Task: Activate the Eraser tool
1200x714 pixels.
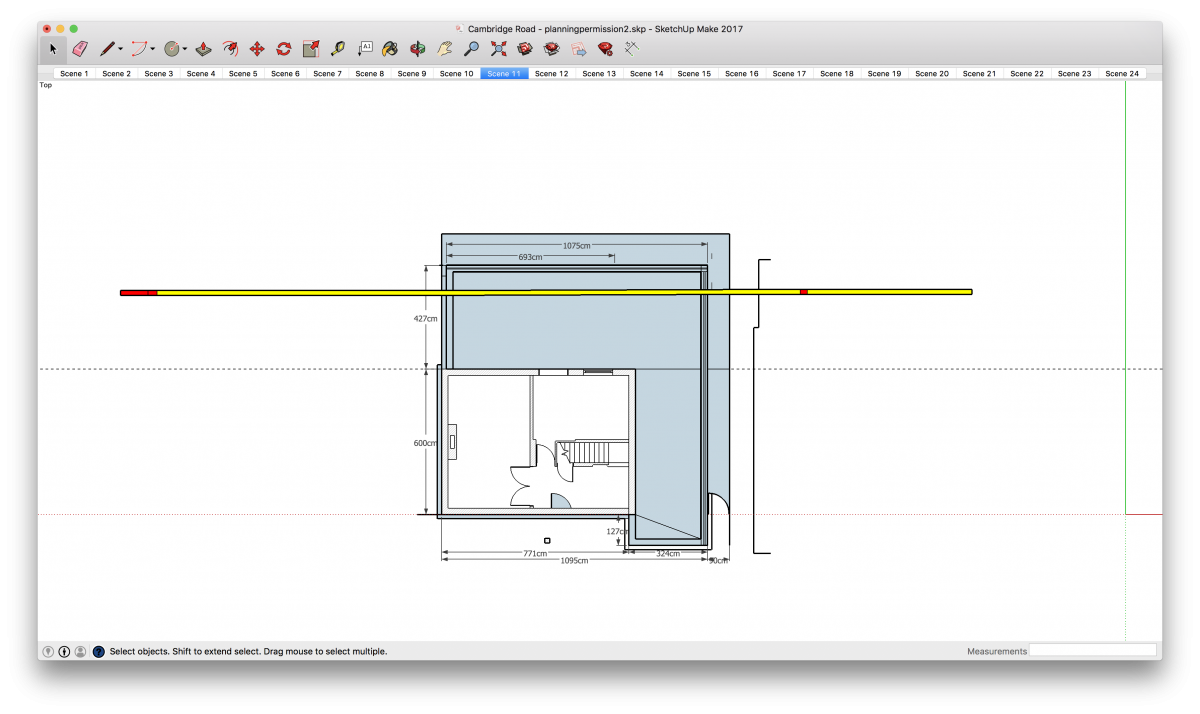Action: [79, 47]
